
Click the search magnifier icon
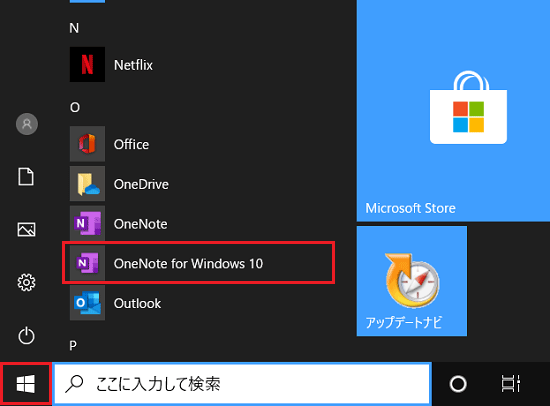tap(74, 384)
